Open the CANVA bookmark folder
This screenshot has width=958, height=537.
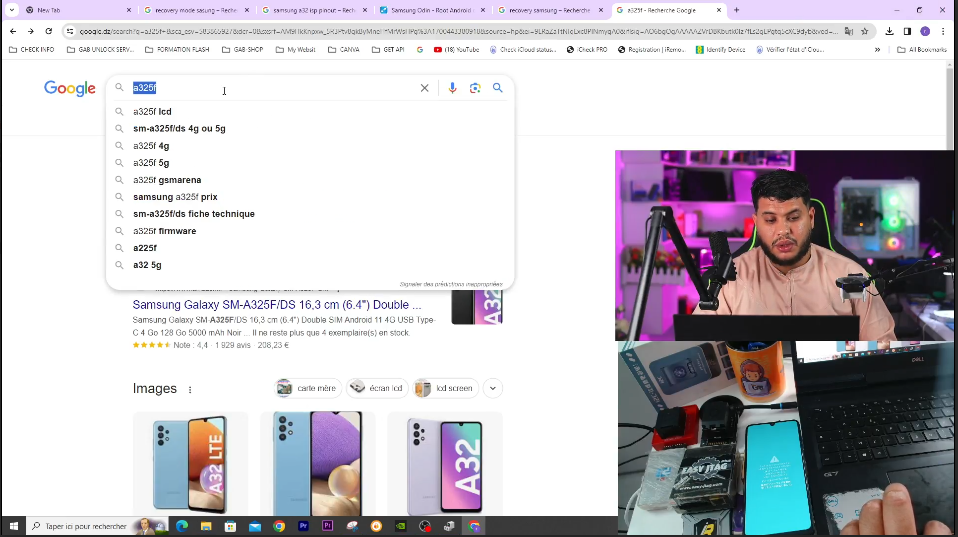344,49
